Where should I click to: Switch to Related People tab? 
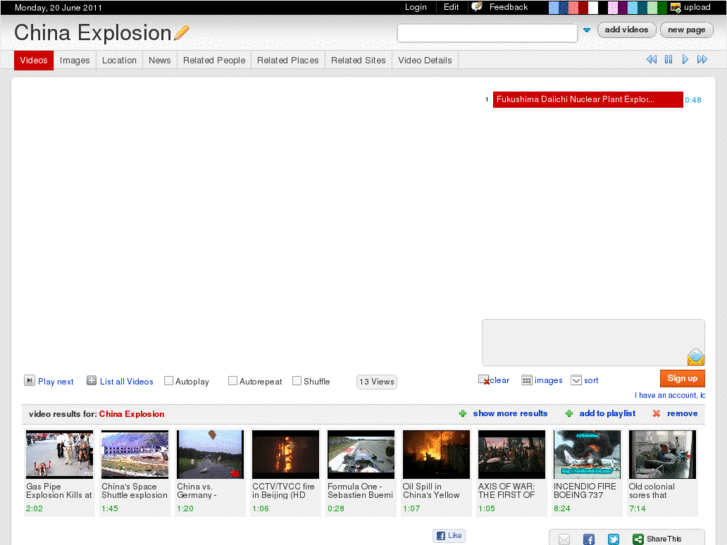[214, 60]
